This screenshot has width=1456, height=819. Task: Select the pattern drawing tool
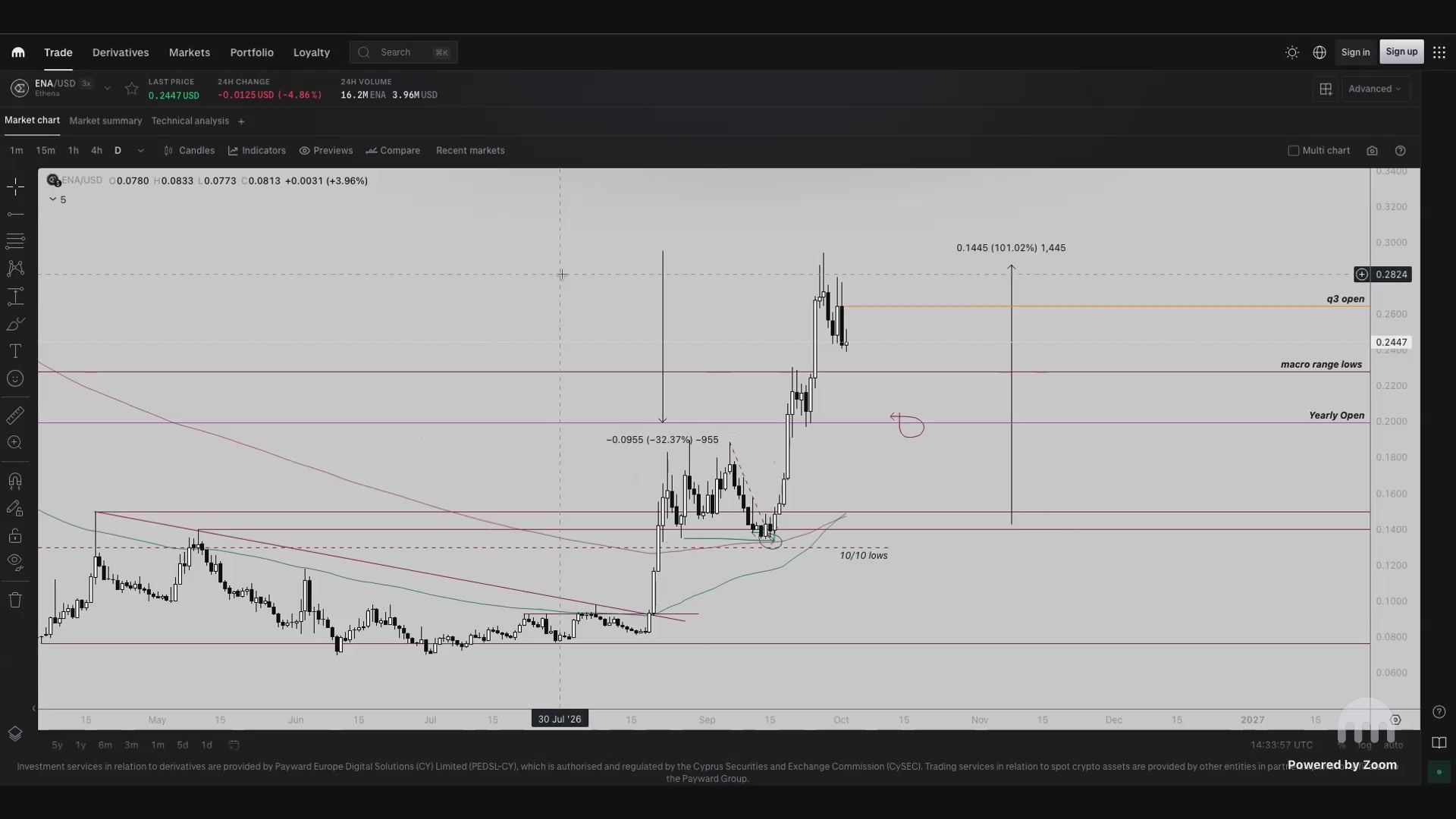pos(15,268)
